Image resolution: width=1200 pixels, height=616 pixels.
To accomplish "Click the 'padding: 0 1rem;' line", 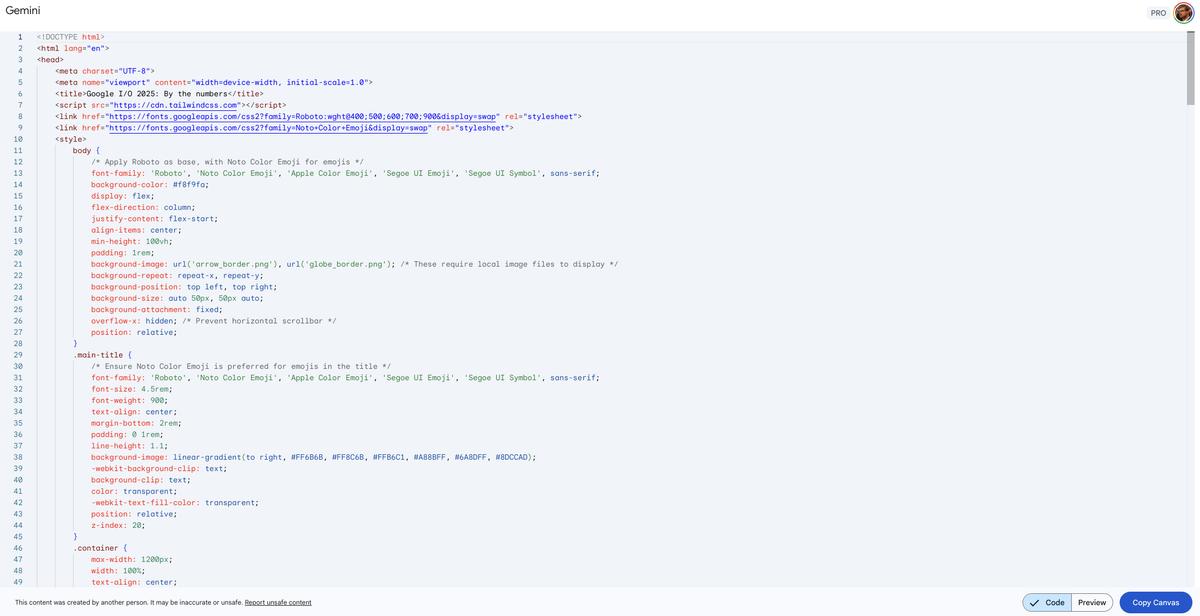I will (x=127, y=435).
